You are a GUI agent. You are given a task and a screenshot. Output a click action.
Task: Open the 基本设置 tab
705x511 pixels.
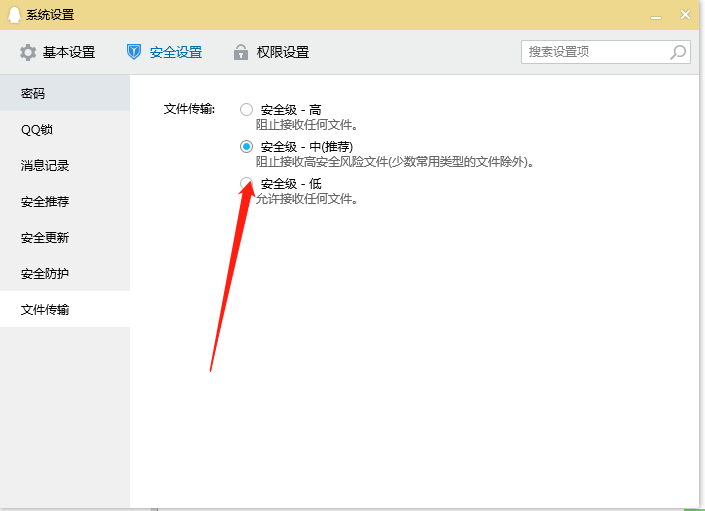(x=58, y=52)
